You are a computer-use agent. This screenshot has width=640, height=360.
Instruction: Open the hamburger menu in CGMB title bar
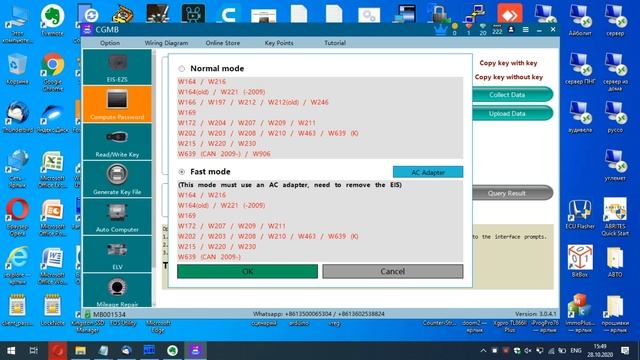[x=526, y=30]
